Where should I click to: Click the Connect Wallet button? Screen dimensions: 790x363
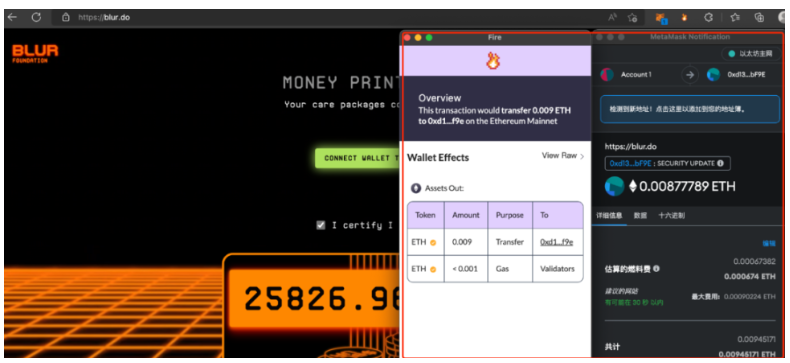click(358, 158)
